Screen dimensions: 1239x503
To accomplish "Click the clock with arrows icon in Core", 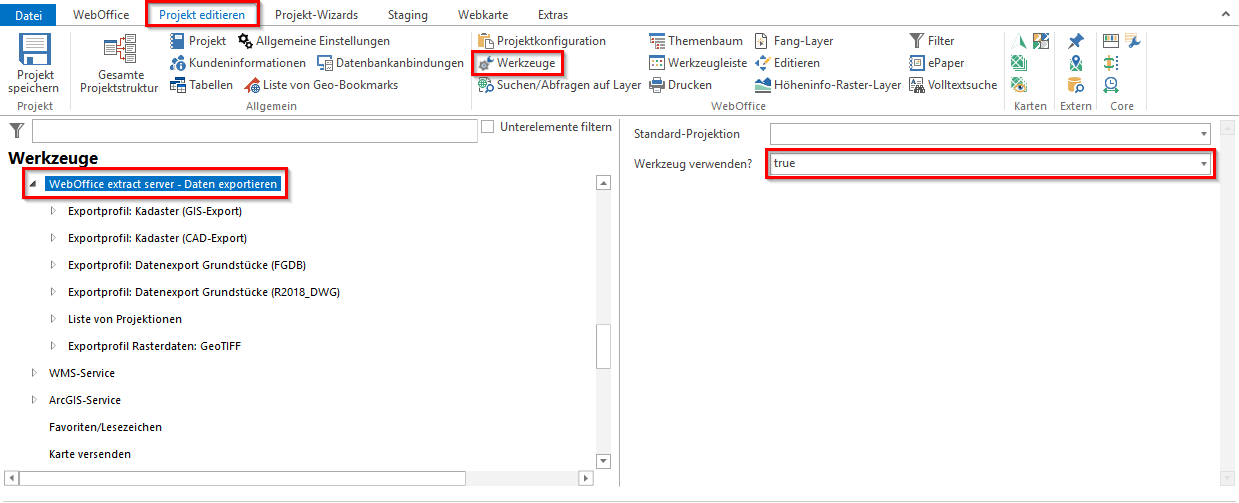I will (1111, 85).
